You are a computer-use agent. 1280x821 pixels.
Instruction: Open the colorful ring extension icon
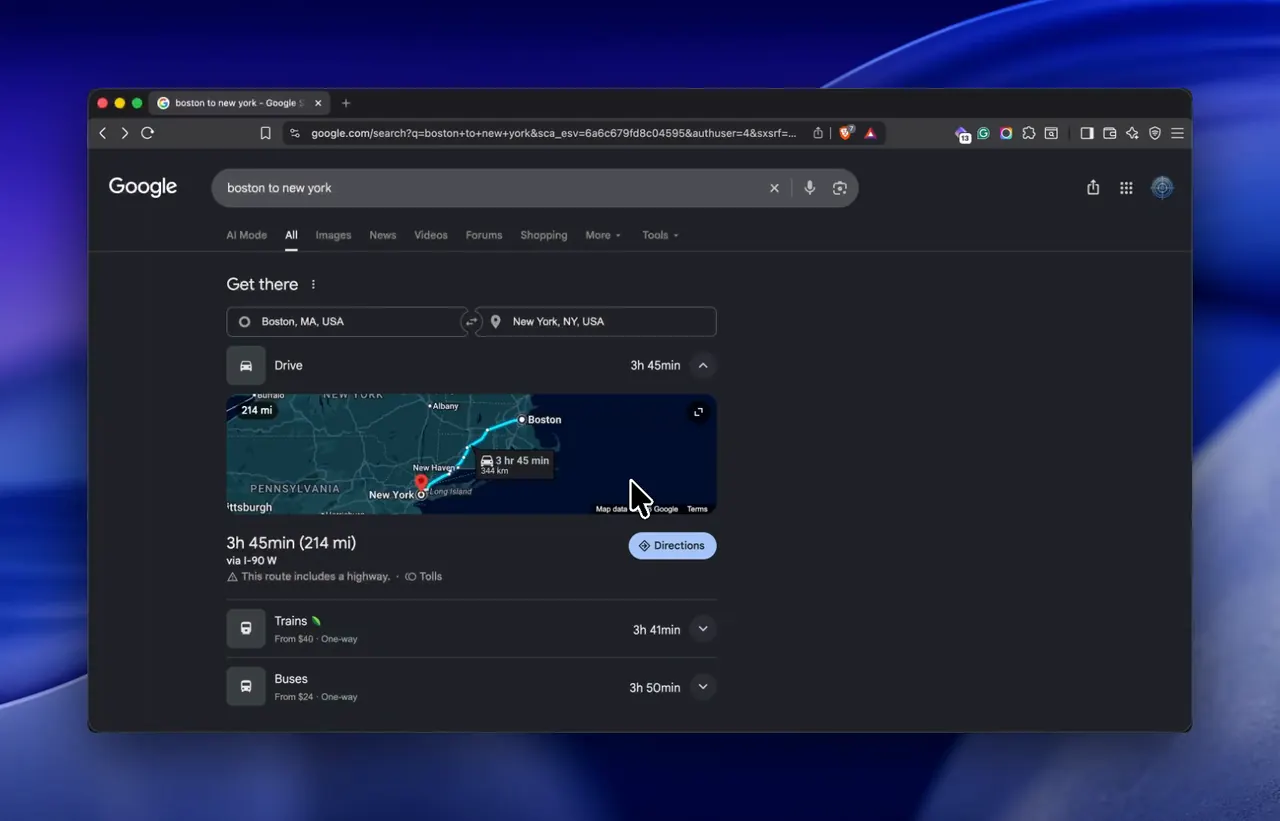pyautogui.click(x=1006, y=133)
